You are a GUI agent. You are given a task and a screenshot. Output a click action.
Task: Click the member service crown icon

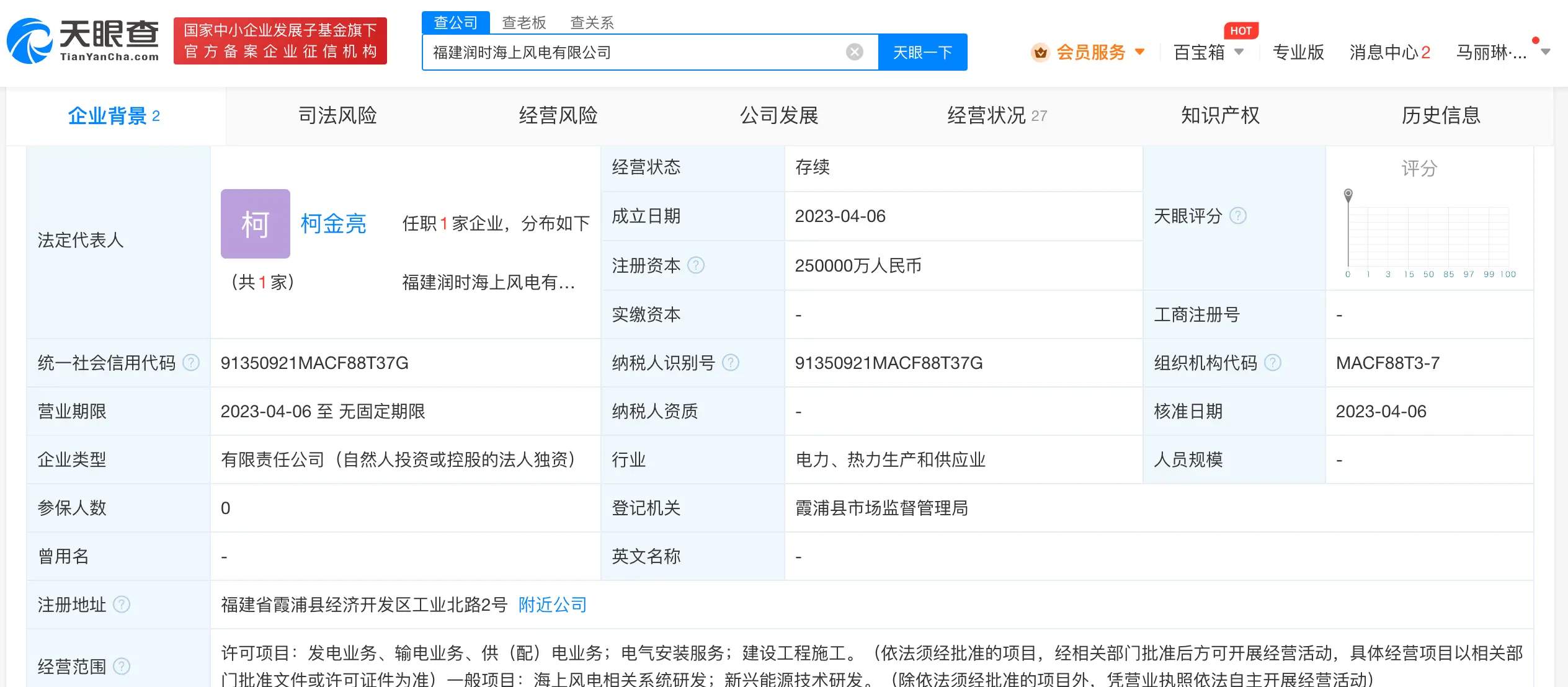pos(1041,53)
